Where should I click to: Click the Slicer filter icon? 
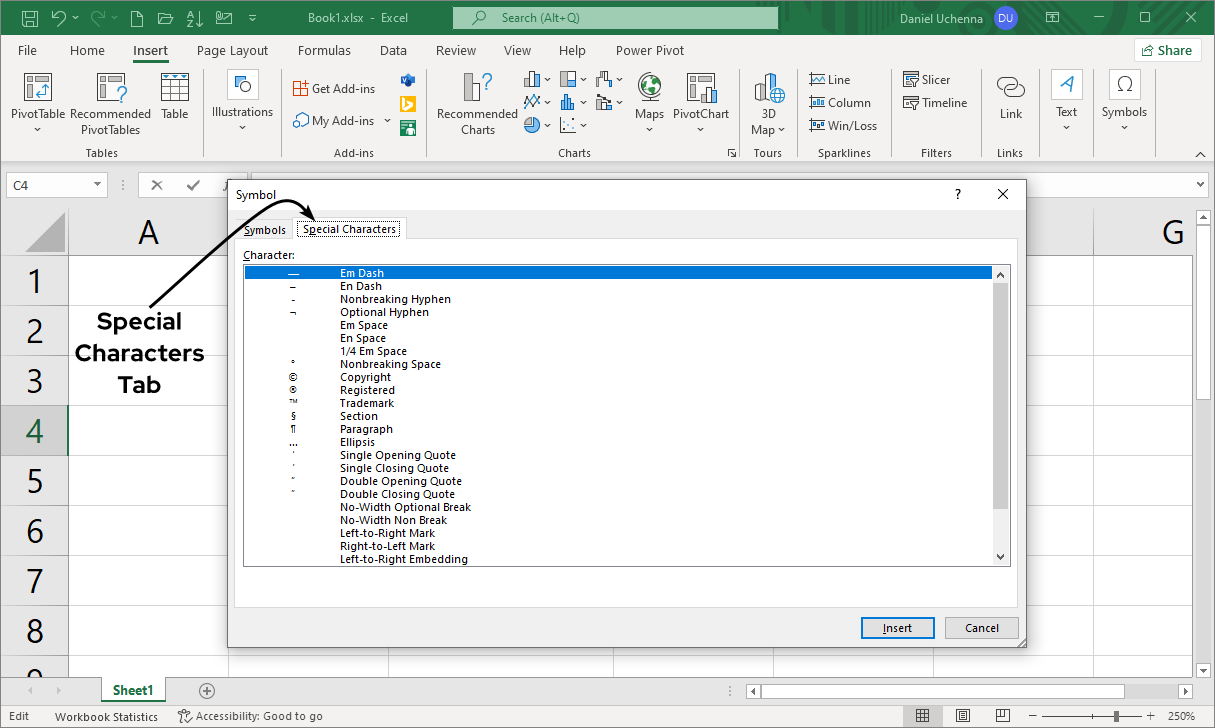[926, 80]
